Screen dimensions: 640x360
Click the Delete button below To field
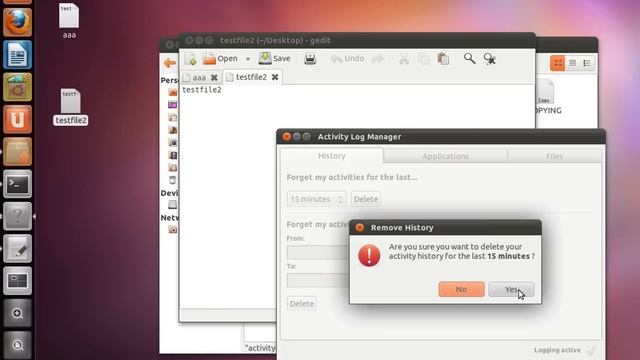(302, 303)
